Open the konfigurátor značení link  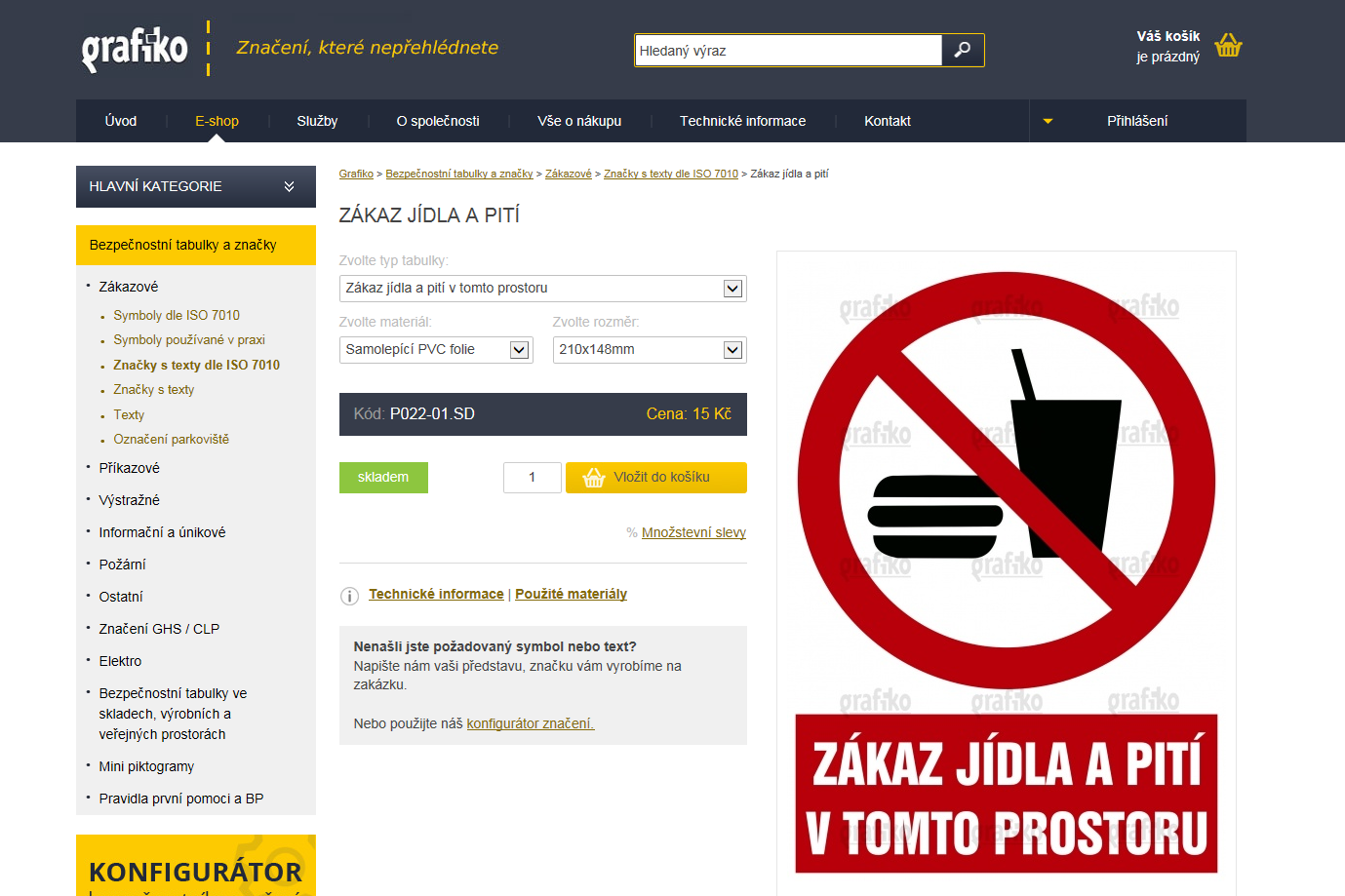531,723
